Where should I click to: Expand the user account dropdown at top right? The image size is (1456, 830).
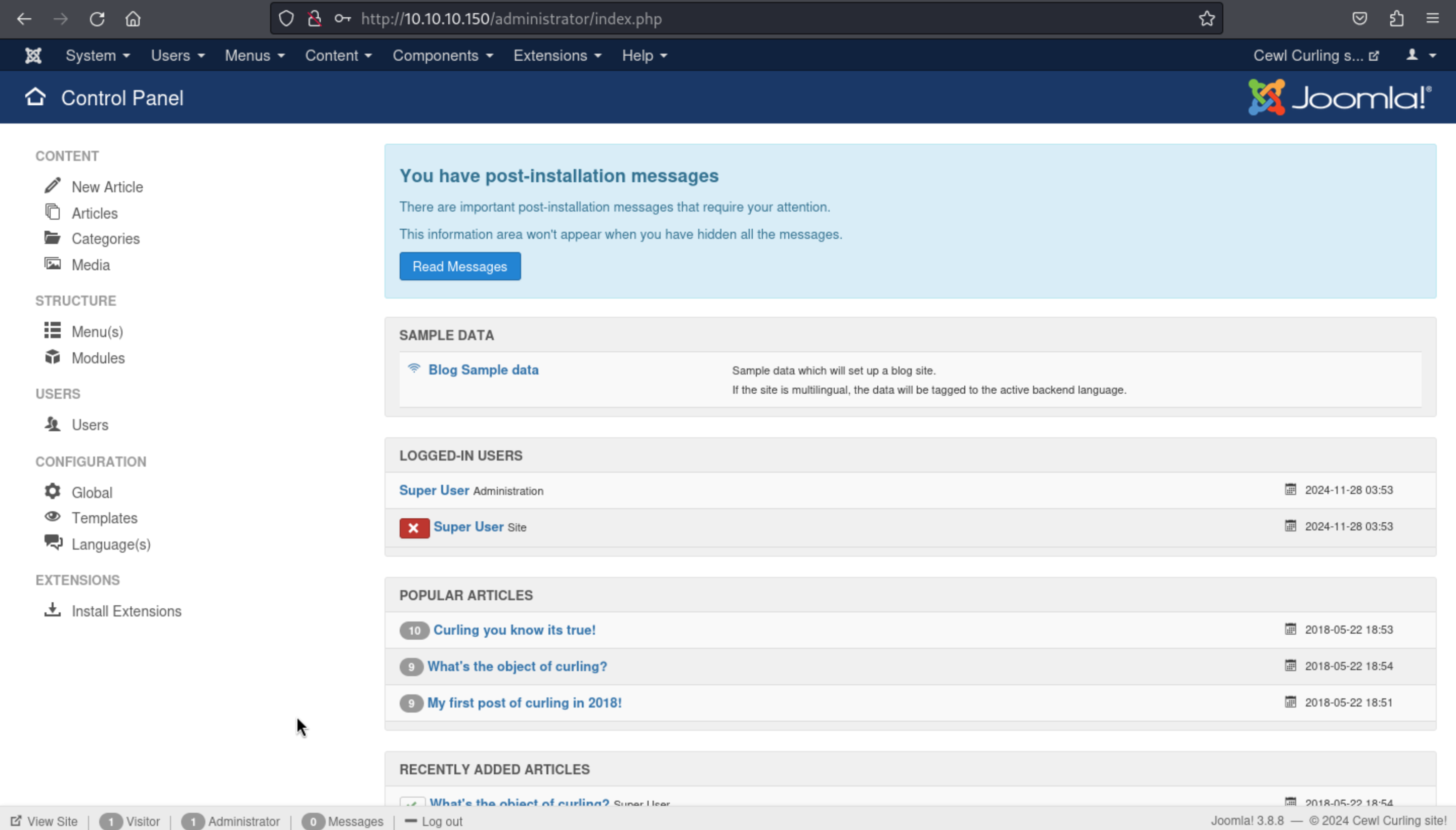pos(1421,55)
